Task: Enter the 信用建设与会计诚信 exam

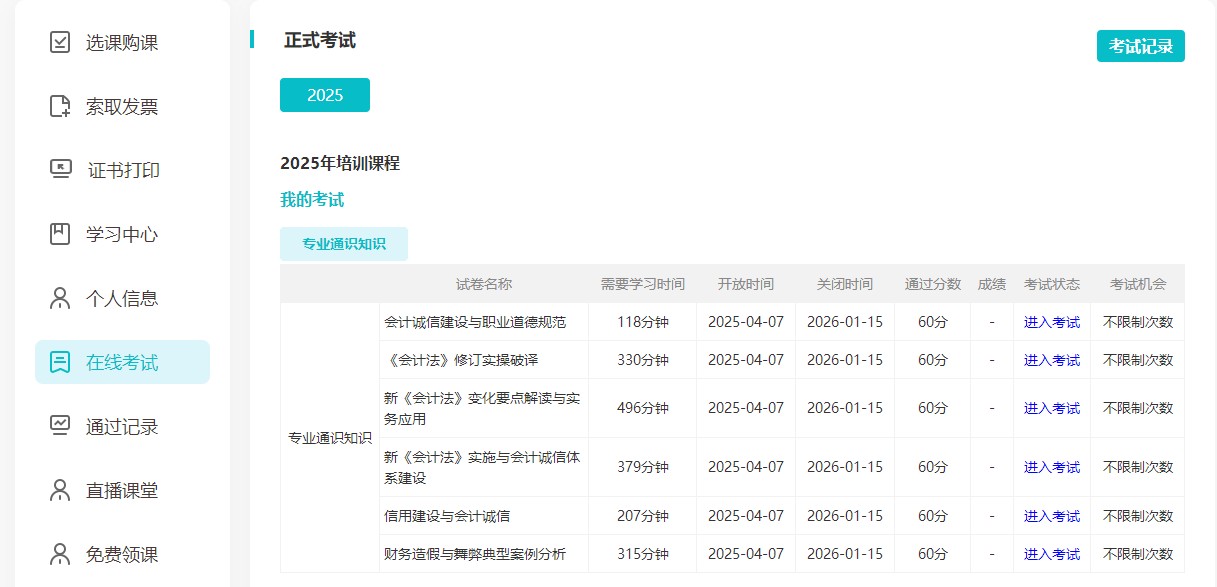Action: pos(1051,516)
